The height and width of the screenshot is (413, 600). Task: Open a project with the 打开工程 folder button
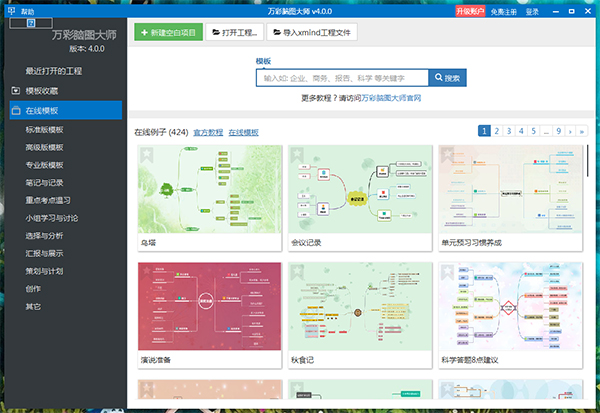[236, 32]
